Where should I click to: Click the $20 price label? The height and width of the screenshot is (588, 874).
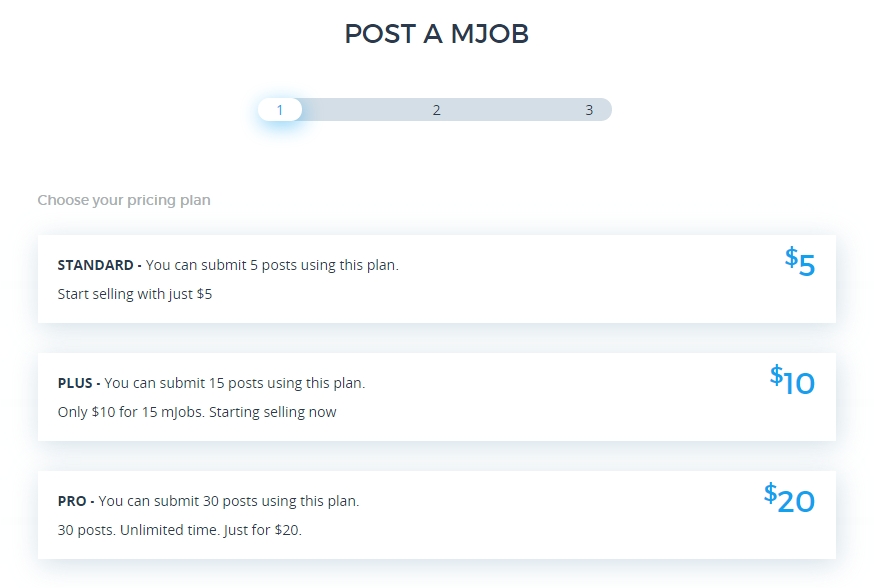click(x=790, y=499)
